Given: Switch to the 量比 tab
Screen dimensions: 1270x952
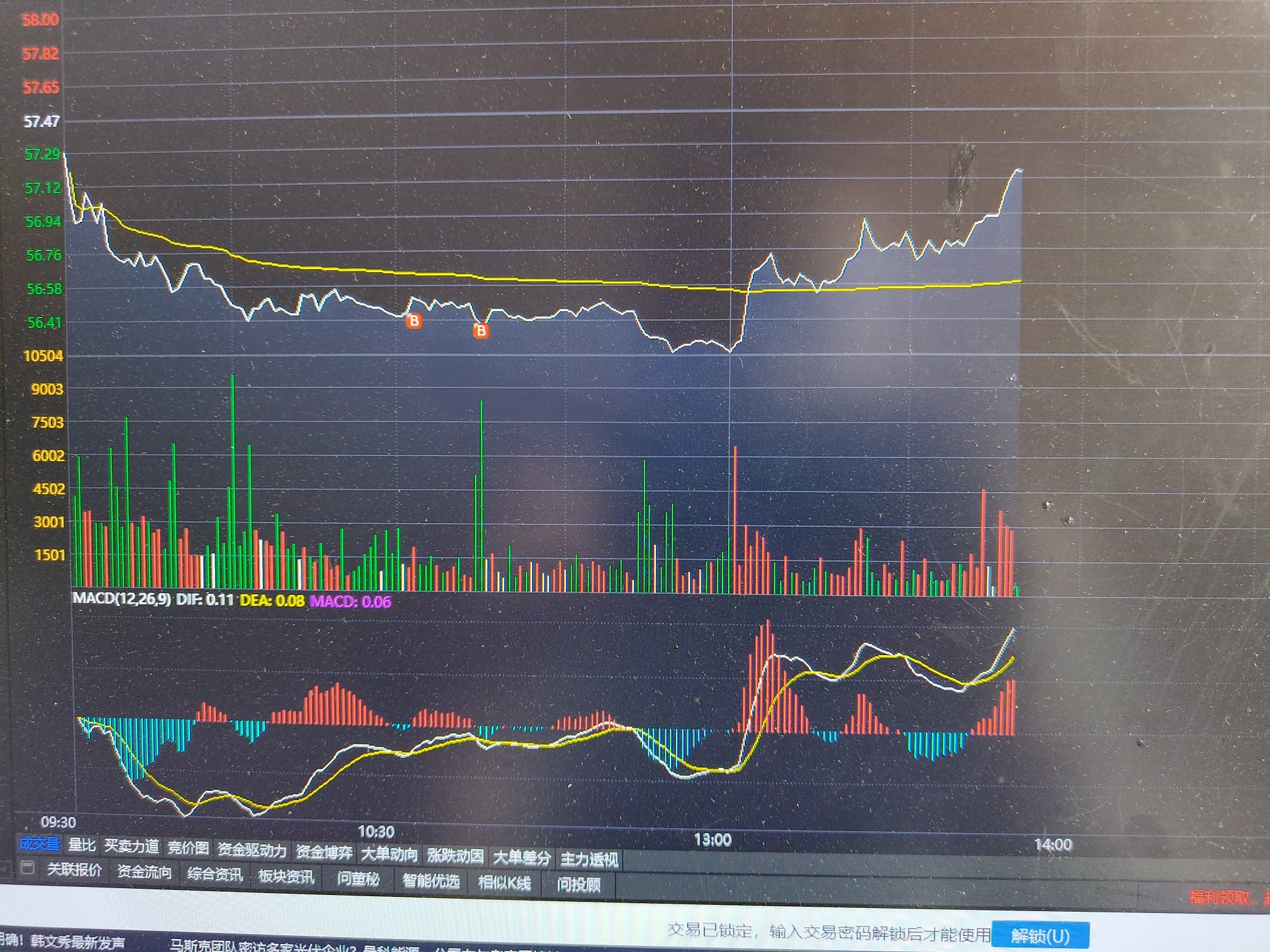Looking at the screenshot, I should click(x=82, y=845).
